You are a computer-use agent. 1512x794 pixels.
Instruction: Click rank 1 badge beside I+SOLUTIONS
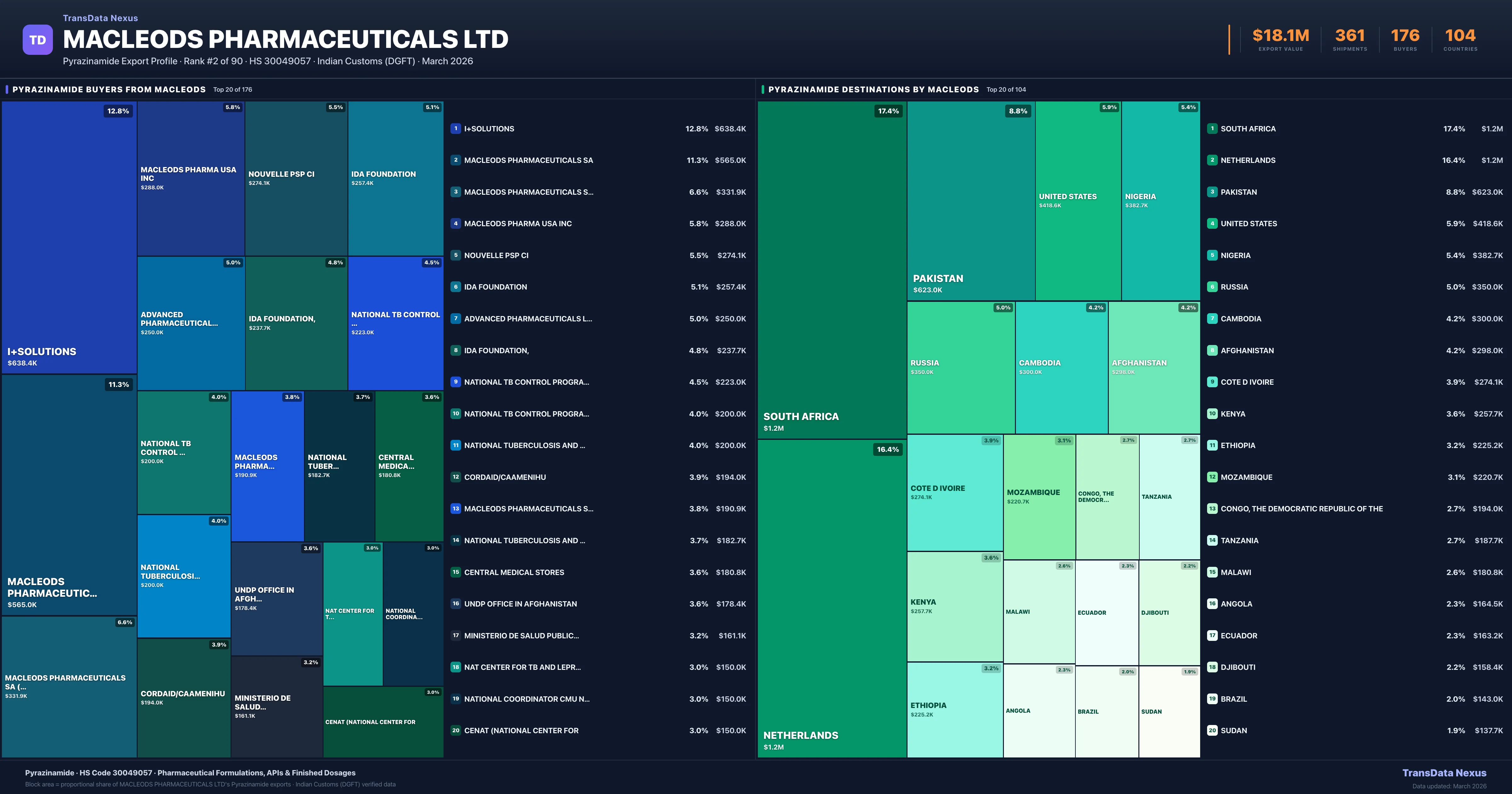pos(455,129)
